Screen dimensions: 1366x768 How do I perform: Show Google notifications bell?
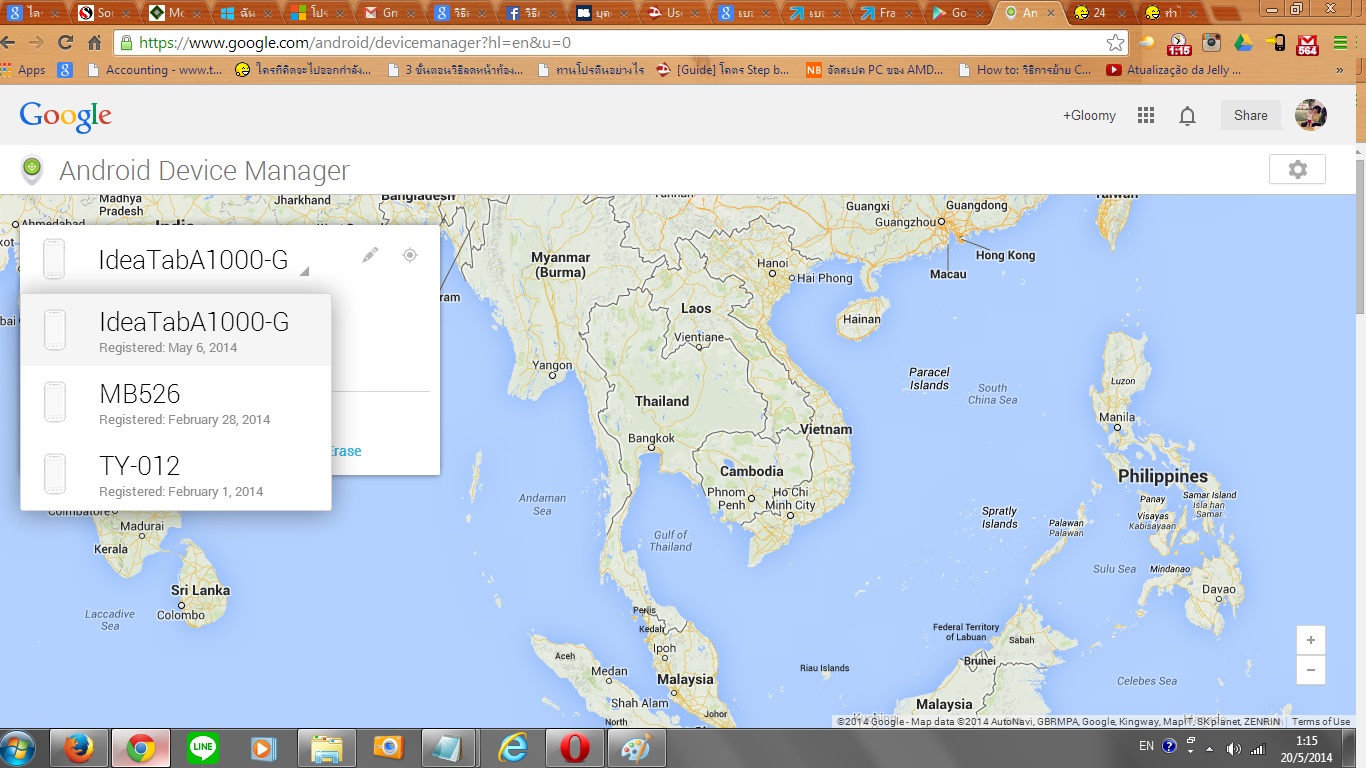(1187, 116)
